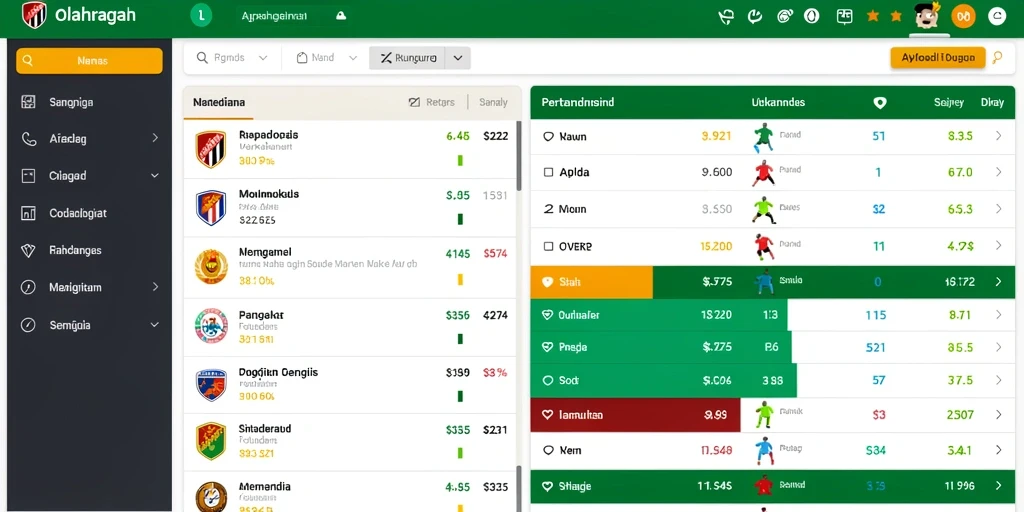This screenshot has height=512, width=1024.
Task: Switch to the Nanediana tab
Action: 219,103
